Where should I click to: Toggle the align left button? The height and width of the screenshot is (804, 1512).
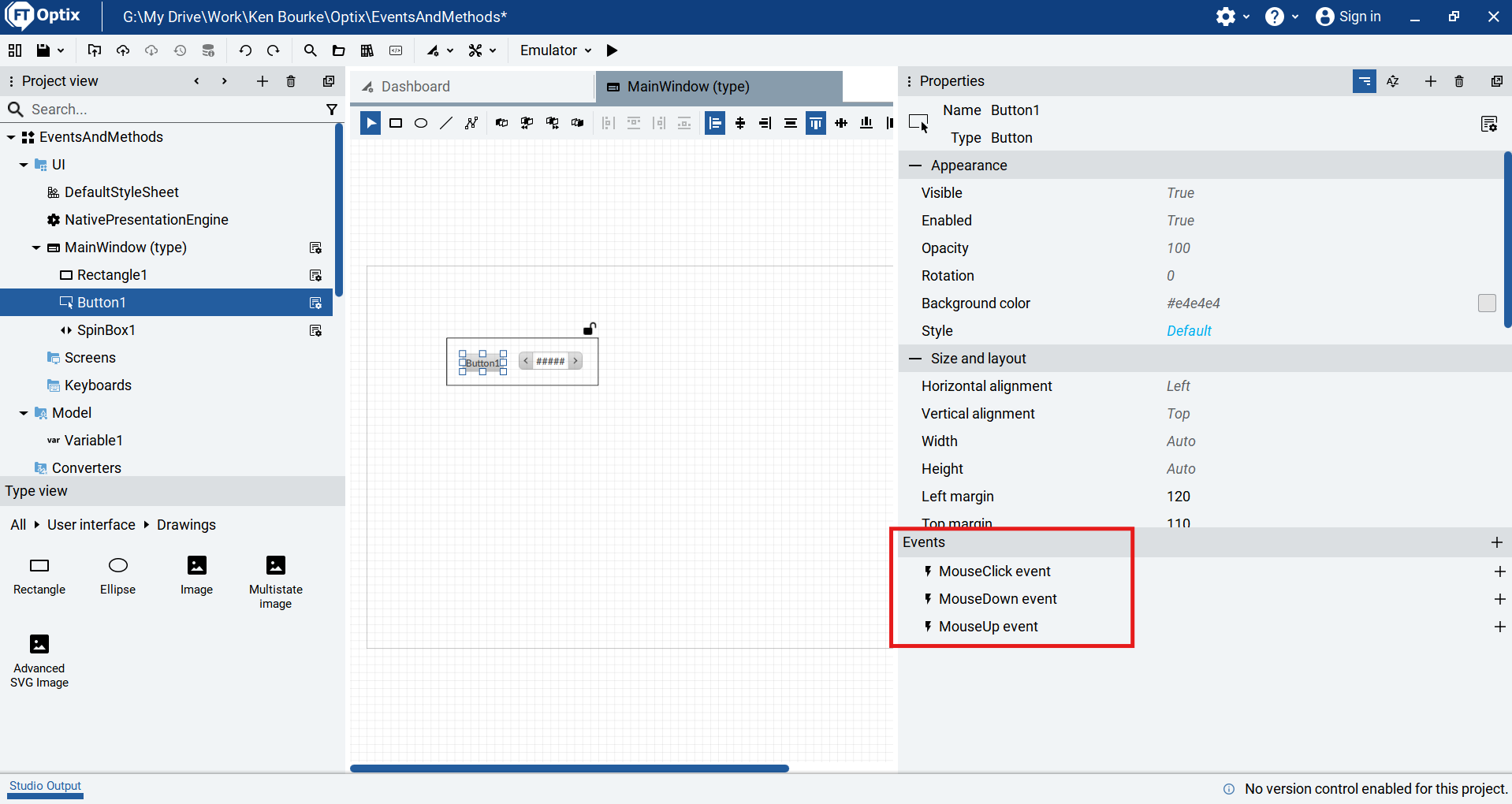tap(715, 123)
